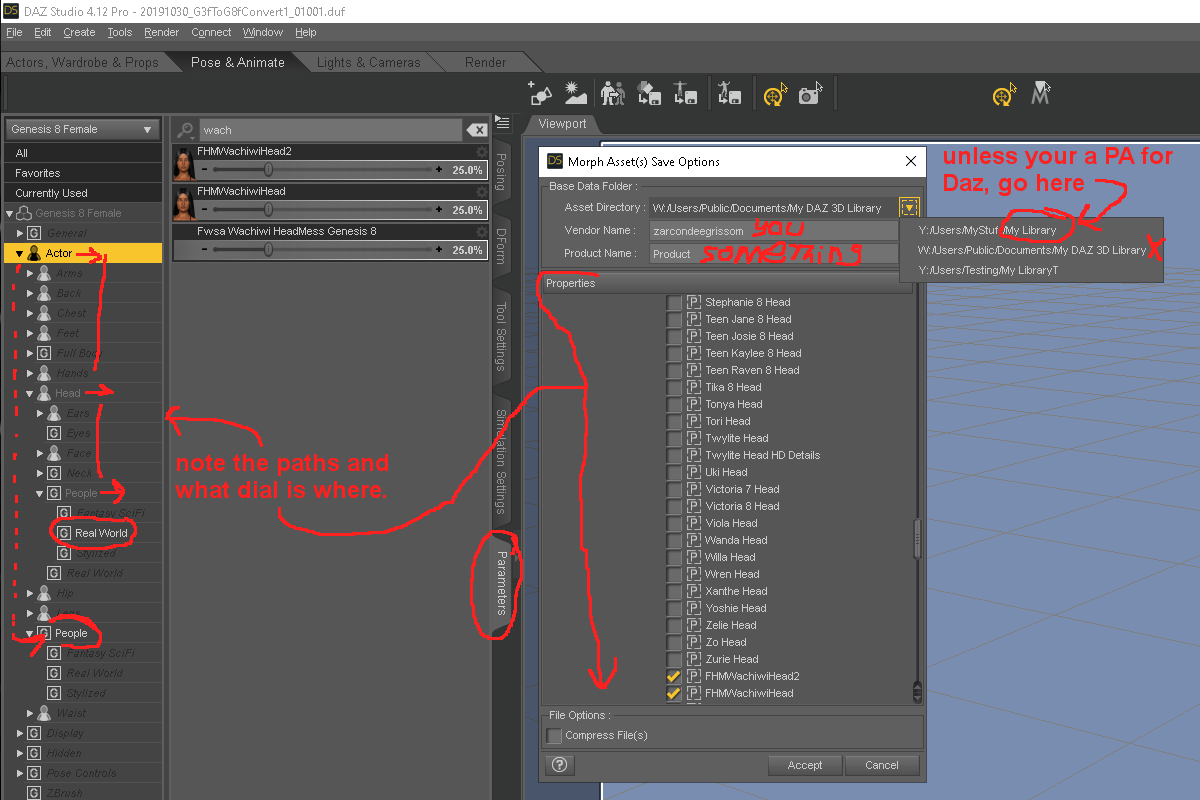Switch to Lights & Cameras activity tab

click(368, 62)
